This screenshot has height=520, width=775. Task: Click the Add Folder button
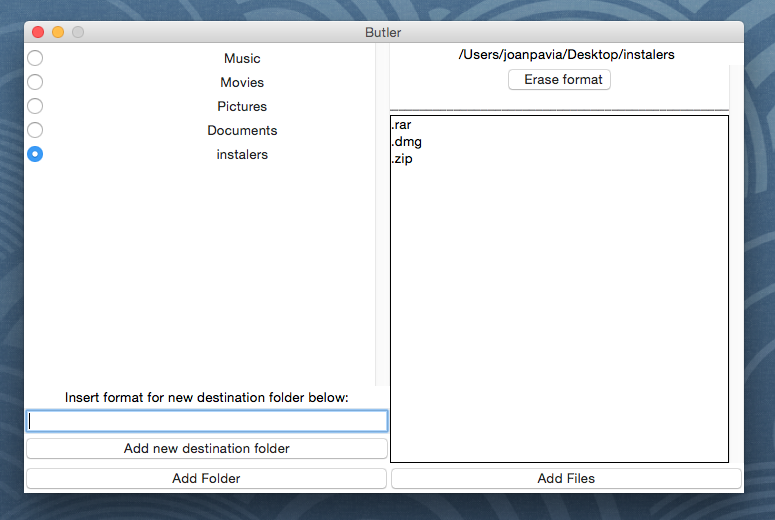(206, 478)
